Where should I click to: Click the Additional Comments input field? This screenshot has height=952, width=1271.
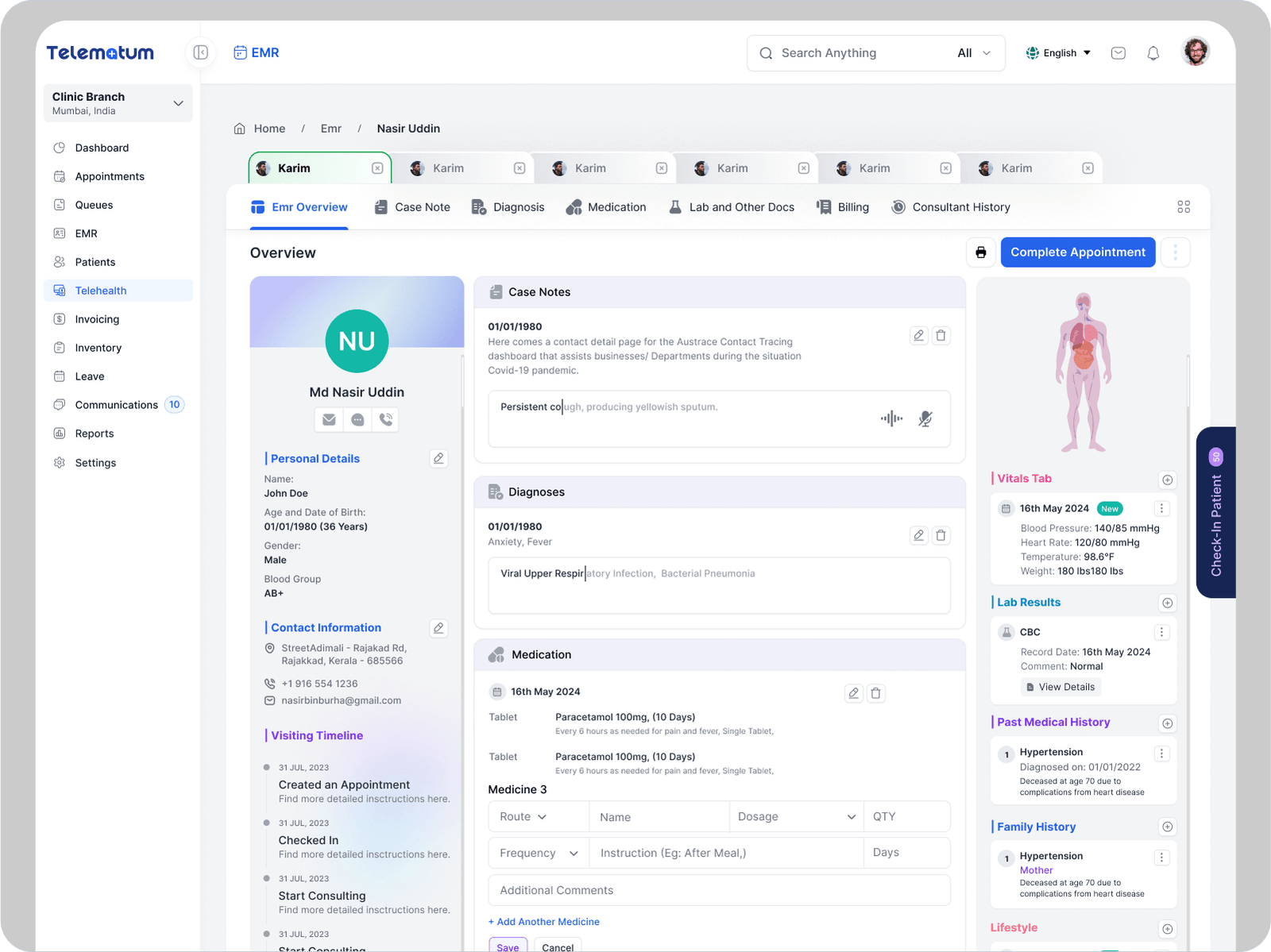719,890
